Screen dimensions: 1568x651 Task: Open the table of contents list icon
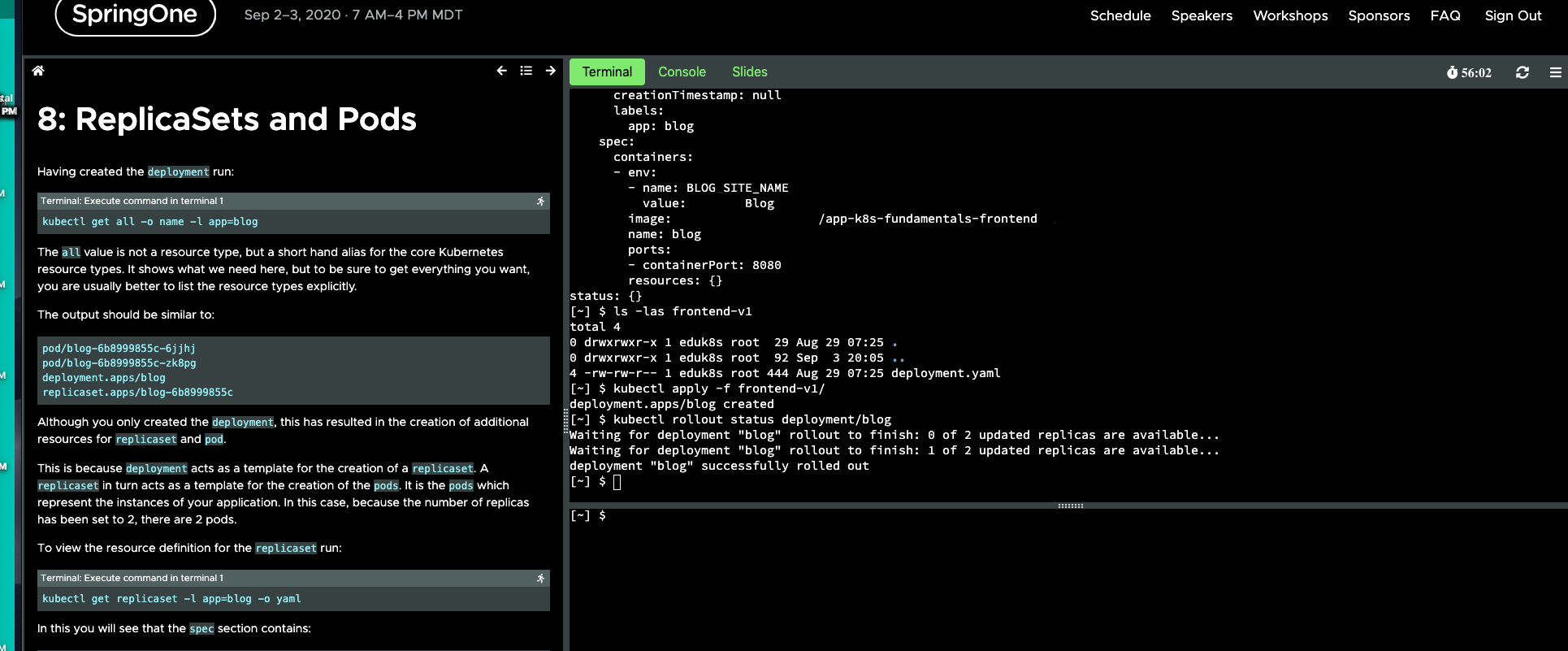pyautogui.click(x=526, y=71)
